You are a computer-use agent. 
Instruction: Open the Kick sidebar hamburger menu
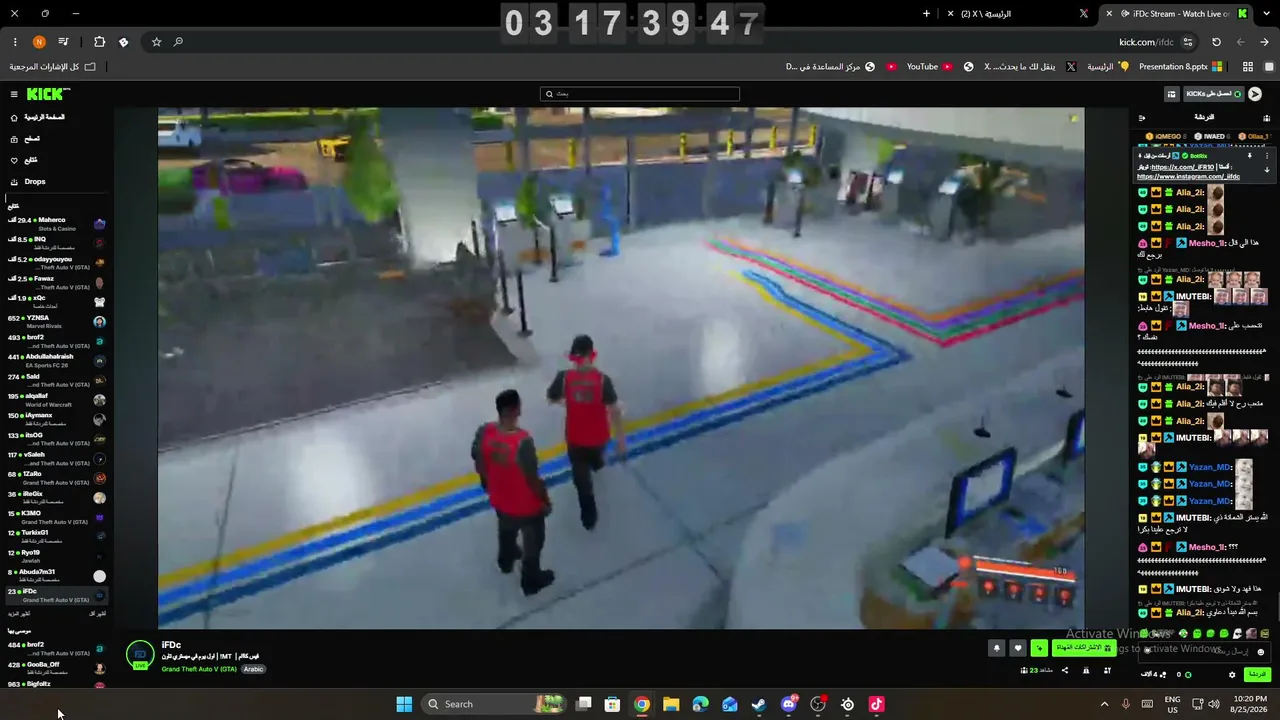coord(14,94)
